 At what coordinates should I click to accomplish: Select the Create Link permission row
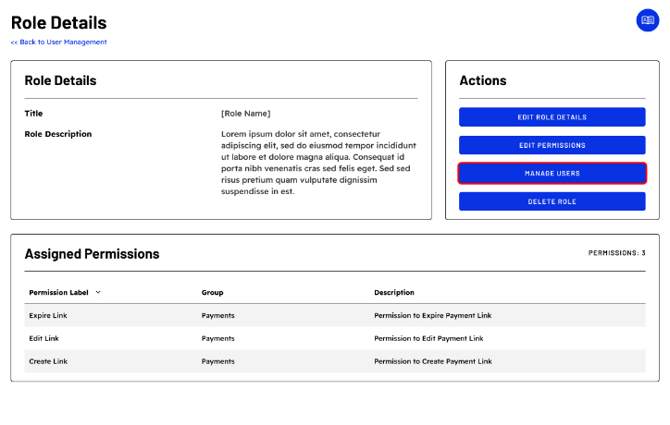point(48,361)
